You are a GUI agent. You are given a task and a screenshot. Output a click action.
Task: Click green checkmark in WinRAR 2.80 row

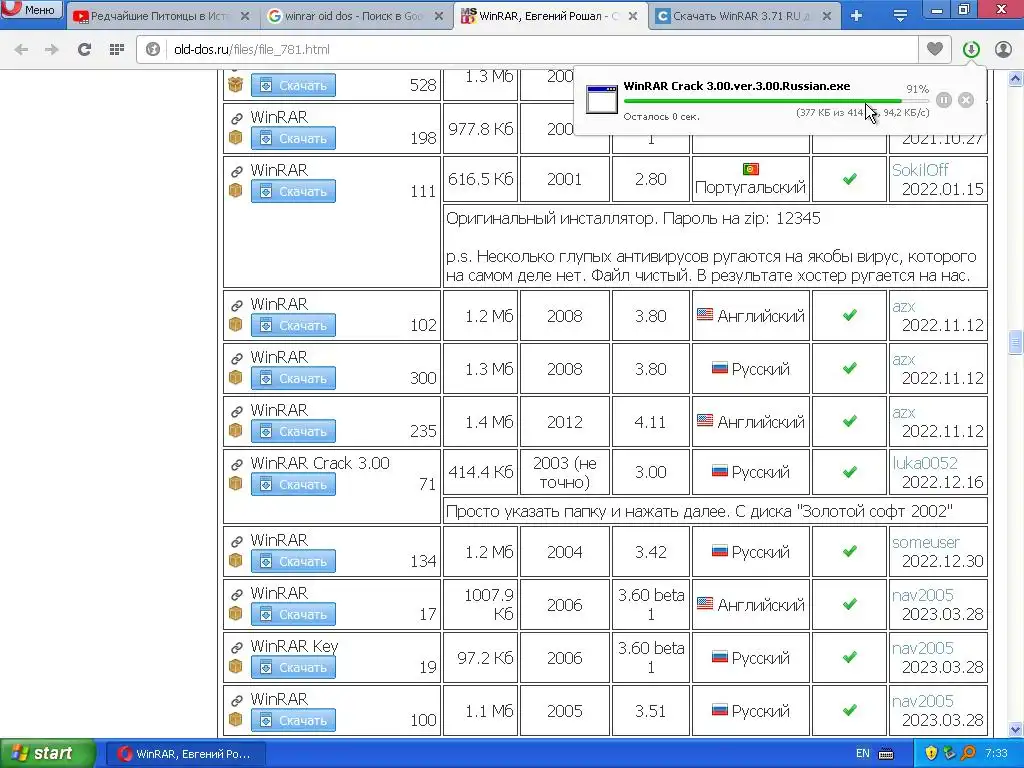[850, 178]
